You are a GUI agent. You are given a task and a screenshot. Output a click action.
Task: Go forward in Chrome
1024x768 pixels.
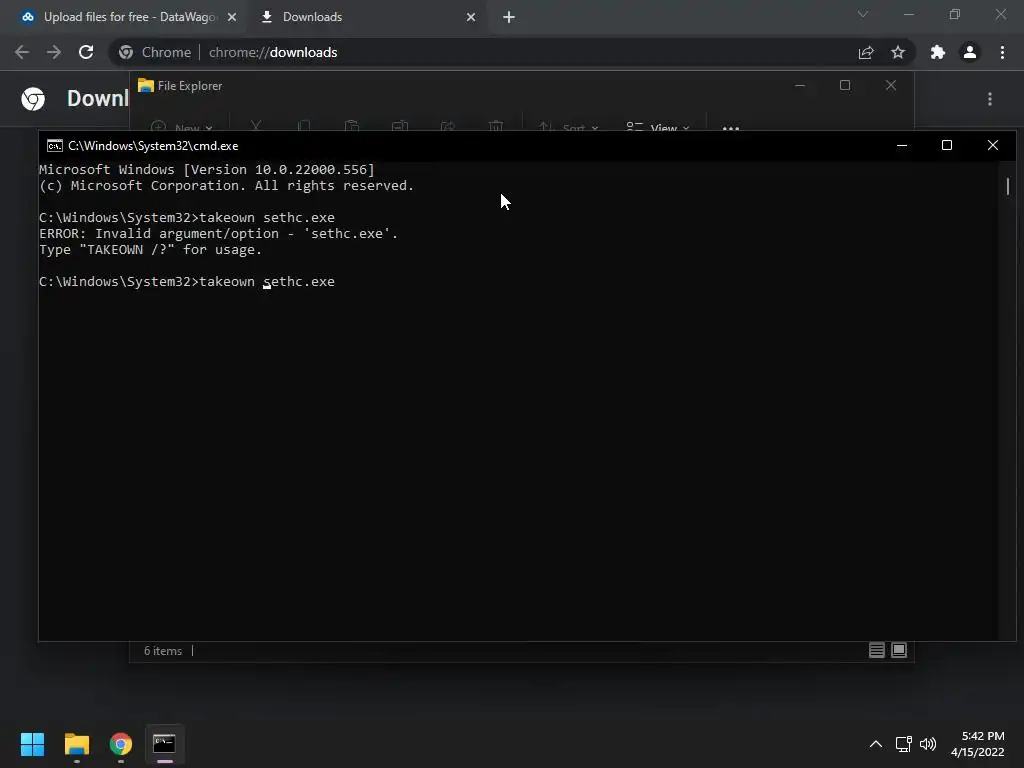pos(54,52)
